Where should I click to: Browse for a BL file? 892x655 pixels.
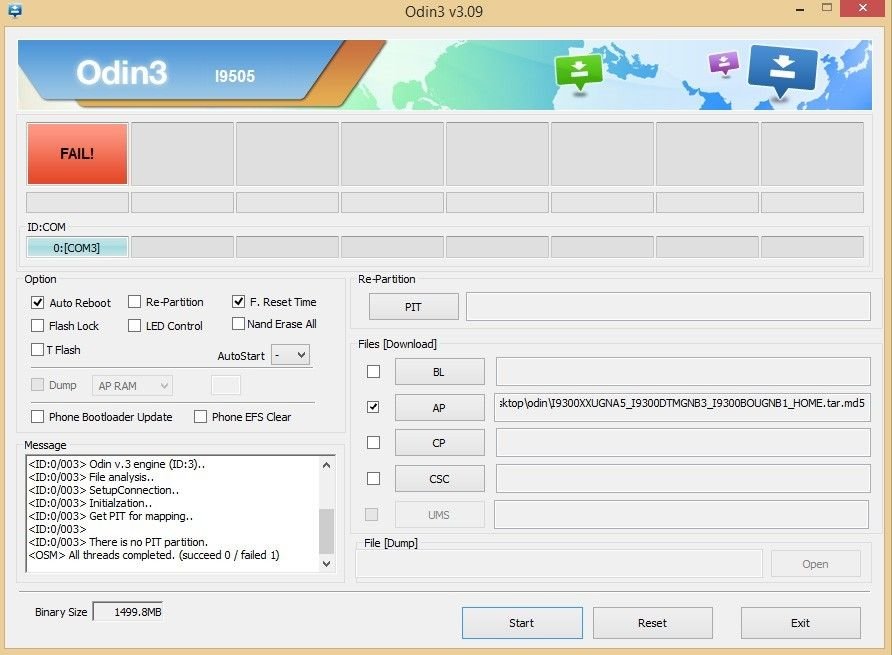click(x=440, y=372)
